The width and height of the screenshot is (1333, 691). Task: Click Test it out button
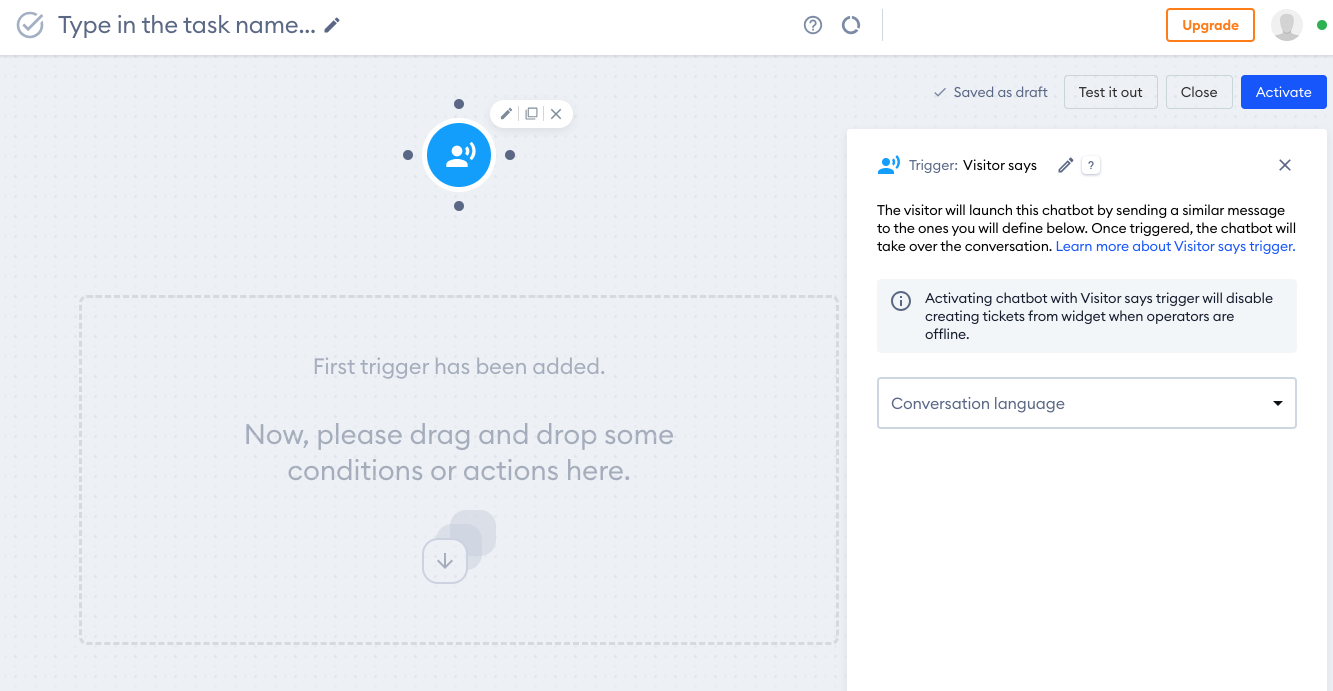pyautogui.click(x=1110, y=92)
